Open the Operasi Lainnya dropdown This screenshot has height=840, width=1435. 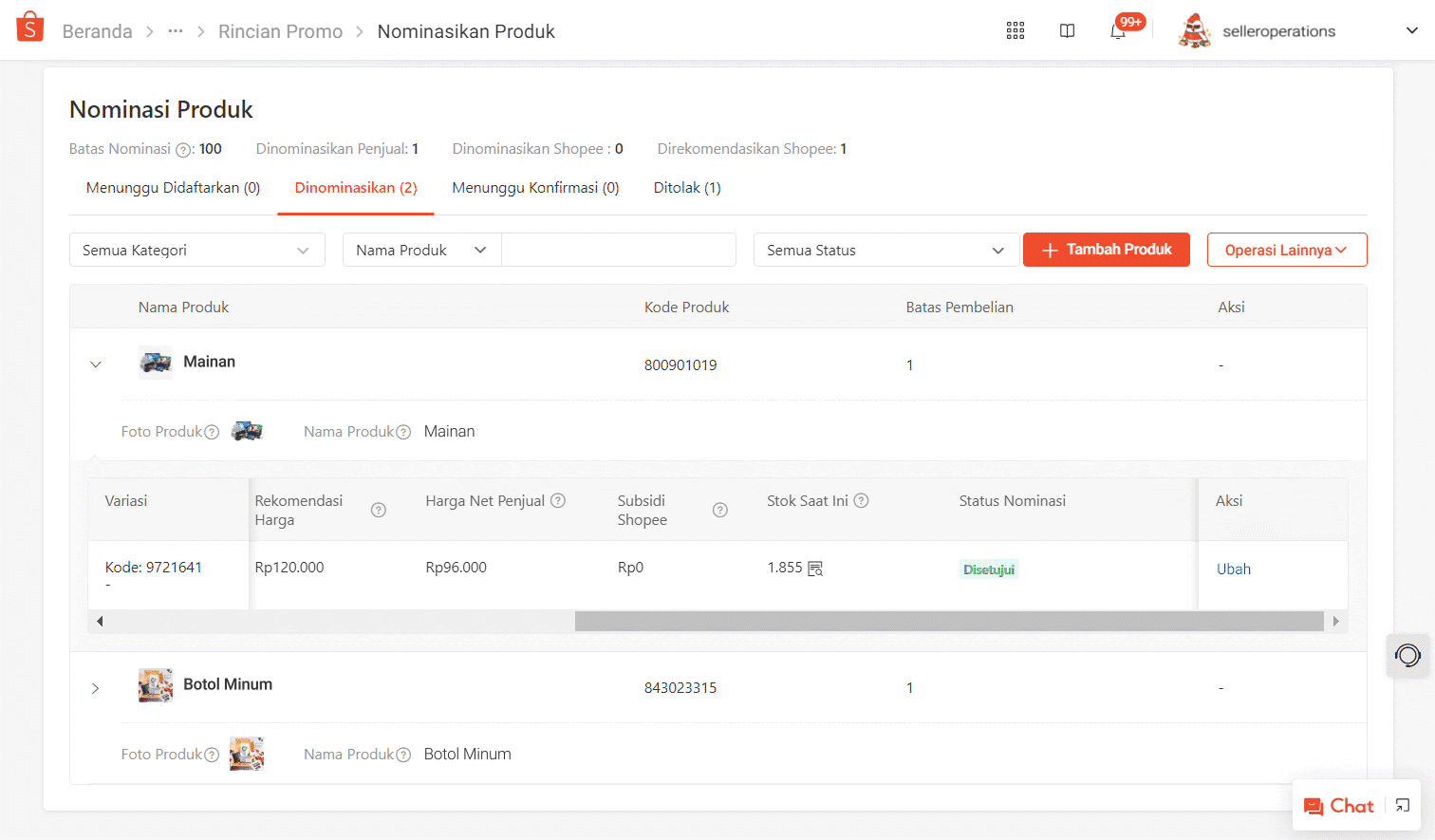pyautogui.click(x=1287, y=250)
